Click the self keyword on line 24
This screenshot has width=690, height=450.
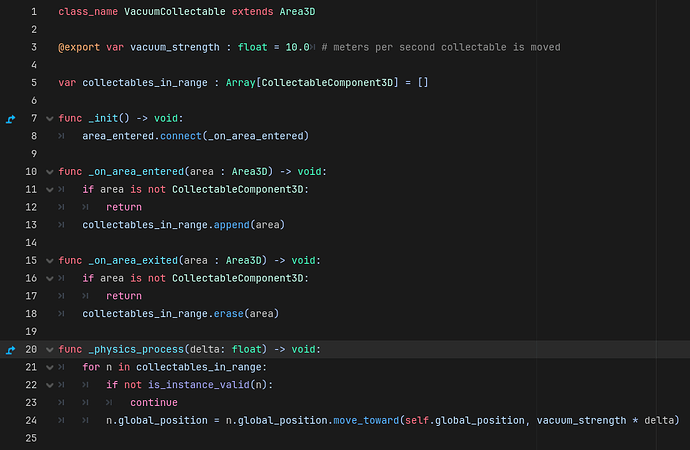(417, 421)
